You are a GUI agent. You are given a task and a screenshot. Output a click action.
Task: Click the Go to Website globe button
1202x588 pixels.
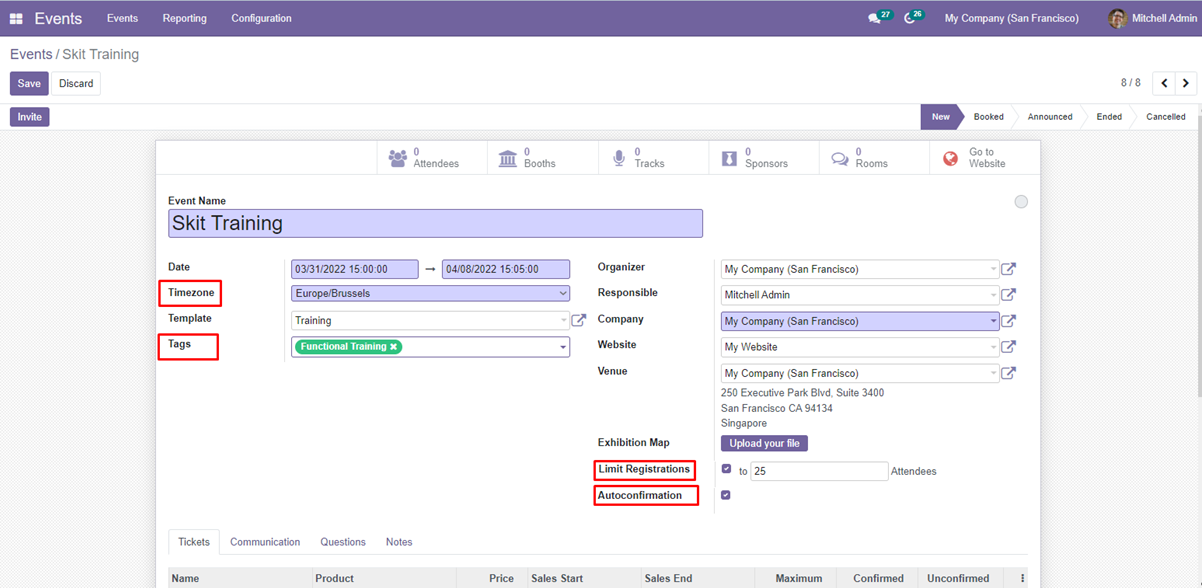pos(974,158)
